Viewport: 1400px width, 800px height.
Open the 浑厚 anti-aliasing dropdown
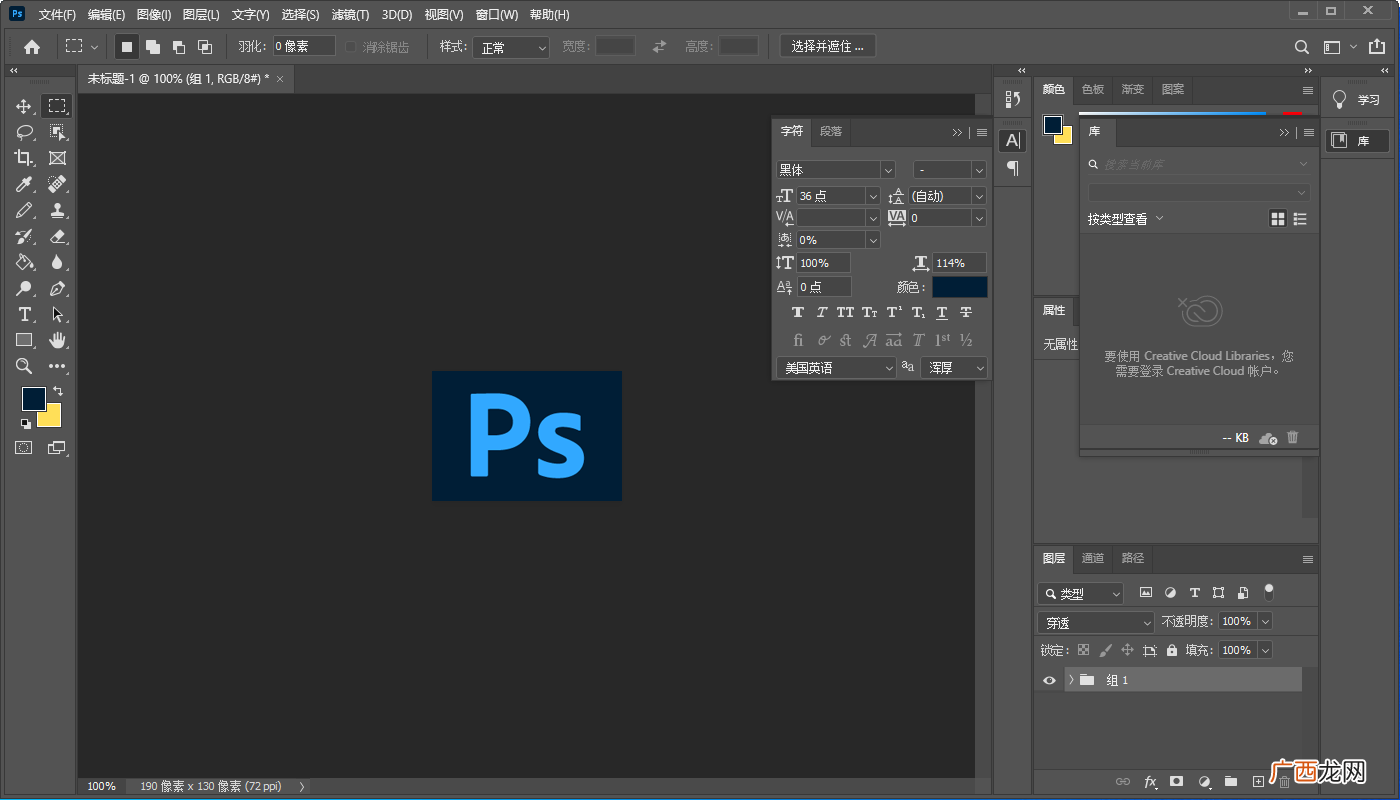point(954,368)
